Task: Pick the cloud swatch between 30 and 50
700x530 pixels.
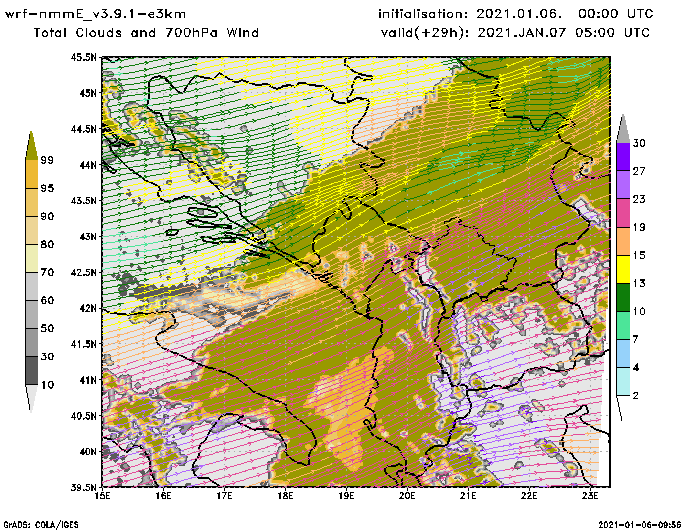Action: (x=32, y=343)
